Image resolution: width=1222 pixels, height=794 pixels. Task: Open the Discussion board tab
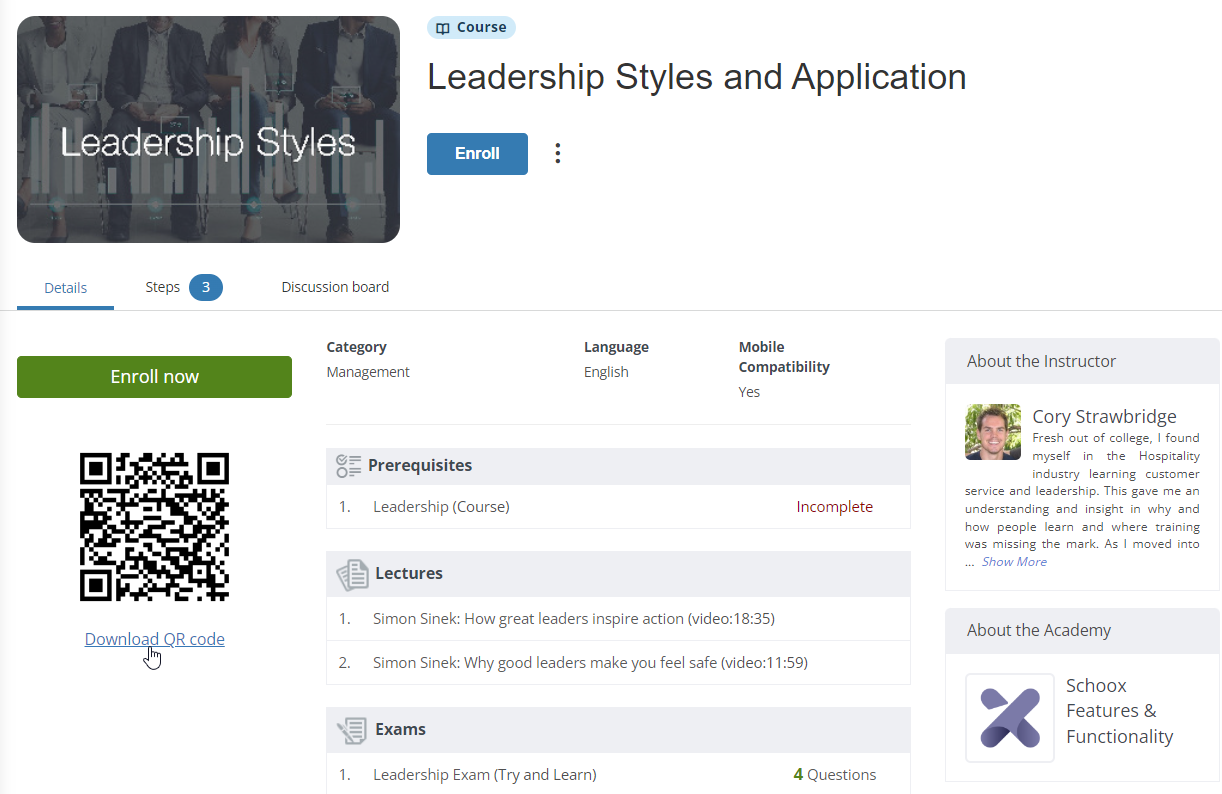click(x=335, y=287)
